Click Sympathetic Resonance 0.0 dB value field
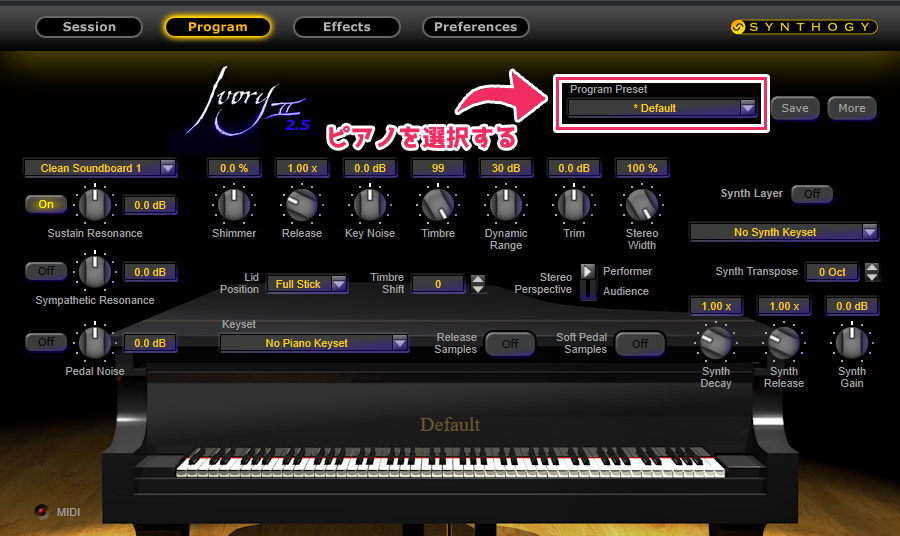Image resolution: width=900 pixels, height=536 pixels. click(x=150, y=272)
